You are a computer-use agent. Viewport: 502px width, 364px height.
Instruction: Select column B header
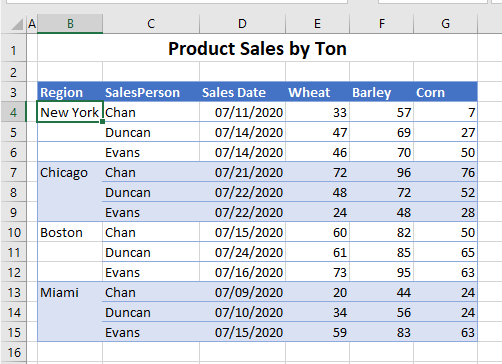point(70,24)
